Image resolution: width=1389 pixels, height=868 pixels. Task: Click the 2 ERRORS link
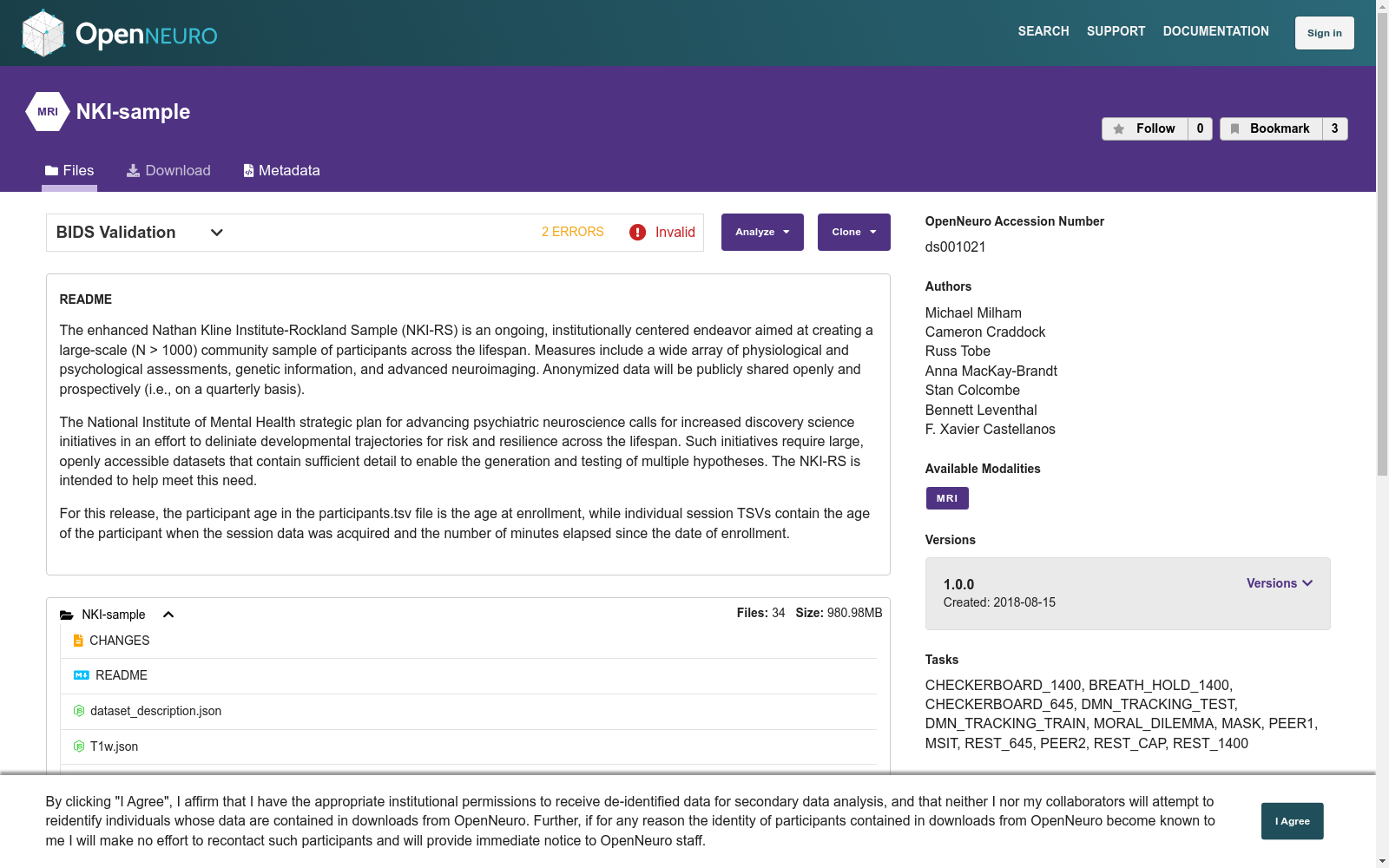tap(573, 232)
